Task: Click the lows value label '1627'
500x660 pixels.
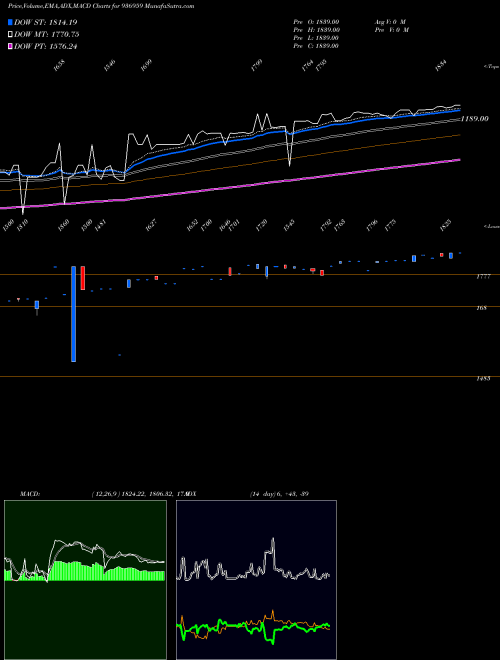Action: (151, 225)
